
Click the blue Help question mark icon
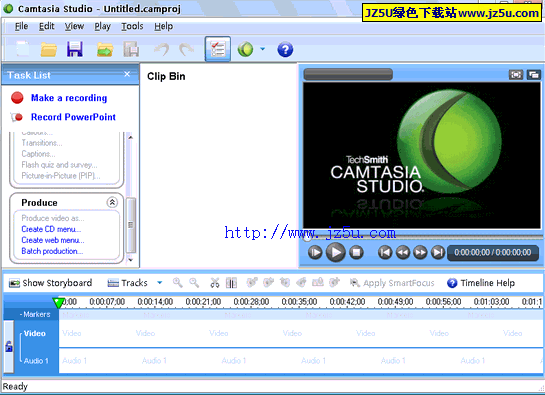pos(285,49)
